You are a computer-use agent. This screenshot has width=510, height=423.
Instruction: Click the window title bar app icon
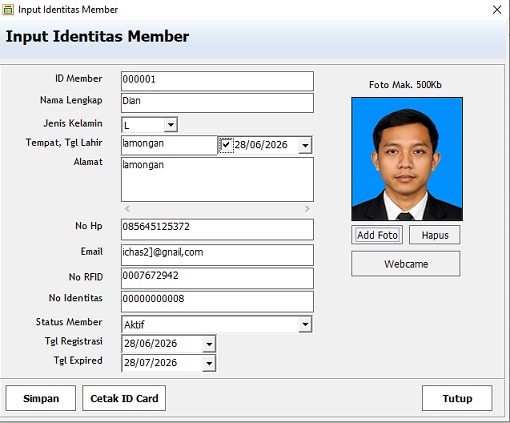point(8,10)
